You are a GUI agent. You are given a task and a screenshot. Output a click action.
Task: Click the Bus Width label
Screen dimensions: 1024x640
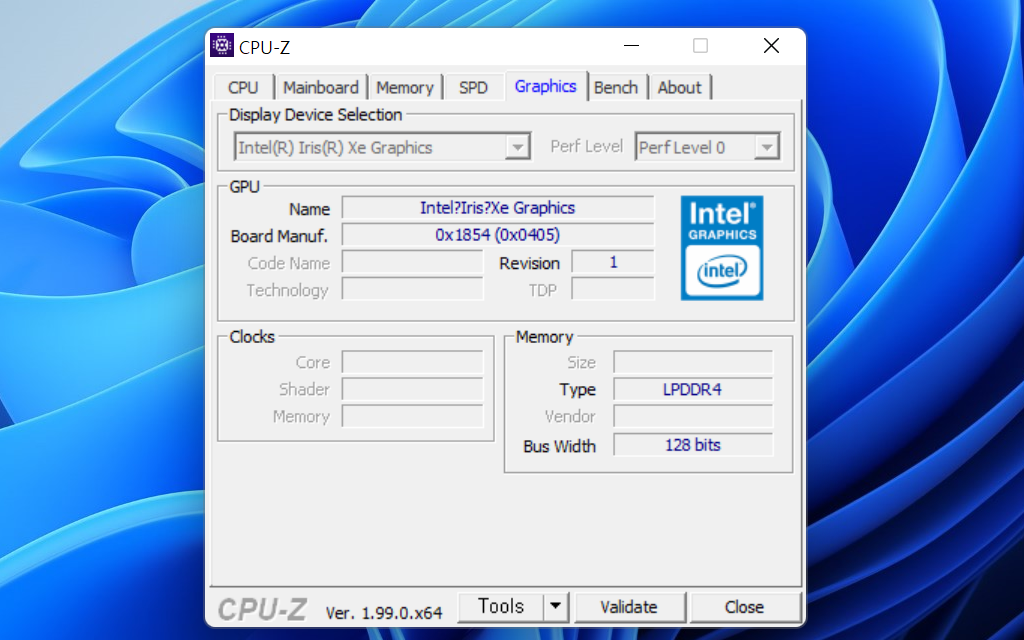coord(560,446)
